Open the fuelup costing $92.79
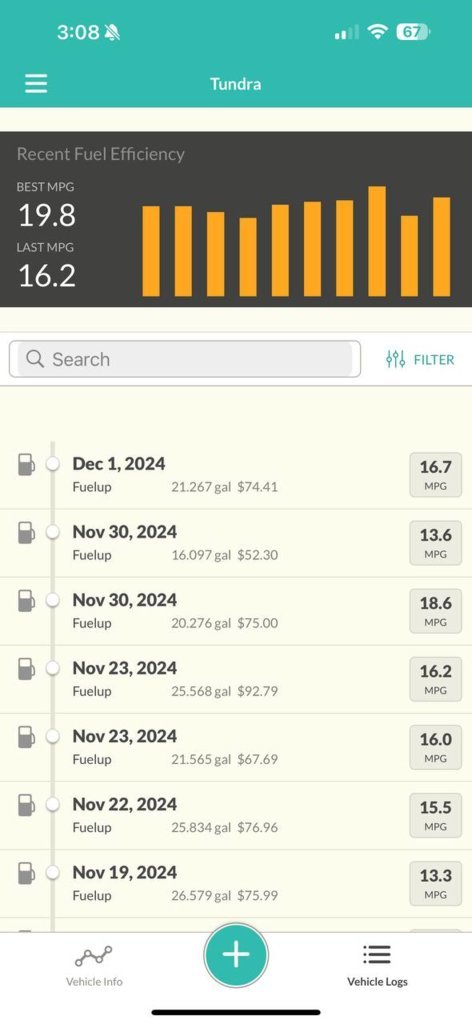The width and height of the screenshot is (472, 1024). [x=236, y=679]
